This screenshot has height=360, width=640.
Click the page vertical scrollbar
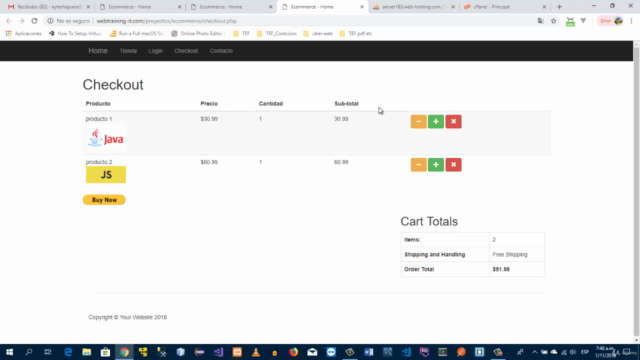point(636,192)
